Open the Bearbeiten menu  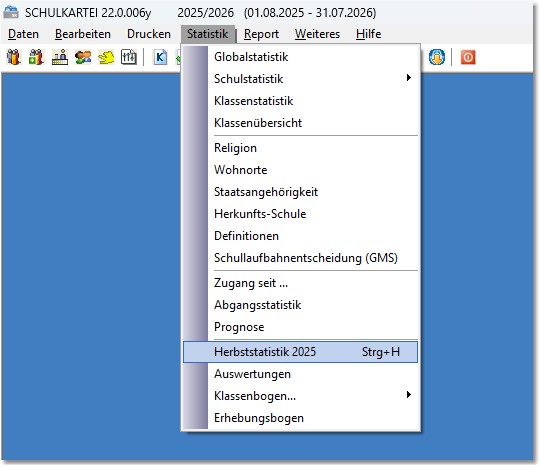tap(83, 34)
